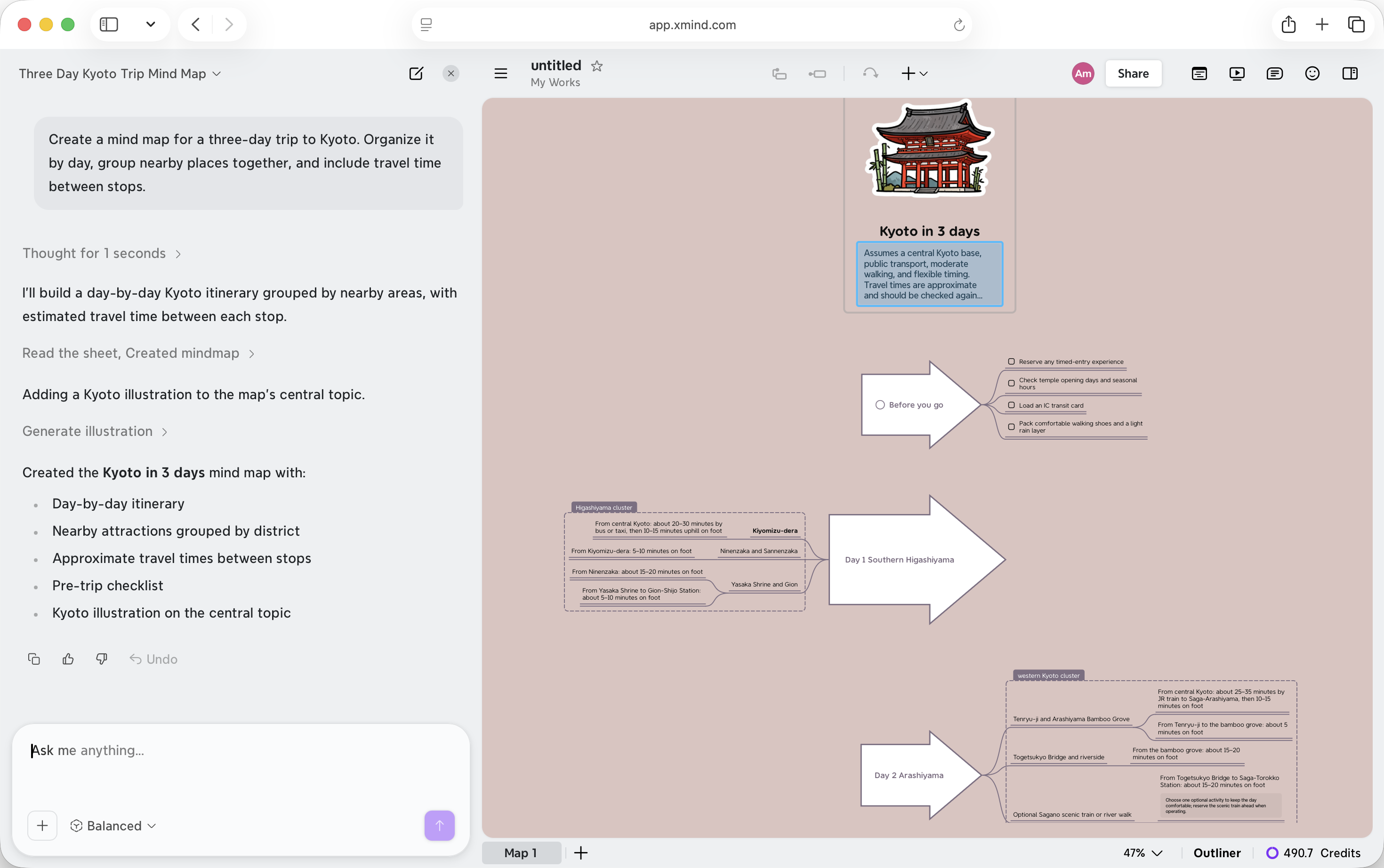Image resolution: width=1384 pixels, height=868 pixels.
Task: Click the Share button
Action: point(1133,73)
